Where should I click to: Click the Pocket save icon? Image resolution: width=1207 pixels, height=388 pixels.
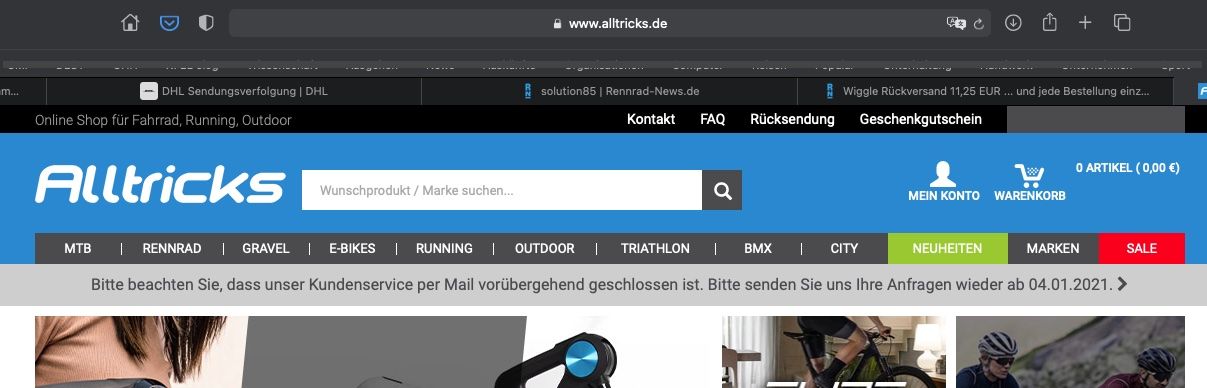[170, 22]
